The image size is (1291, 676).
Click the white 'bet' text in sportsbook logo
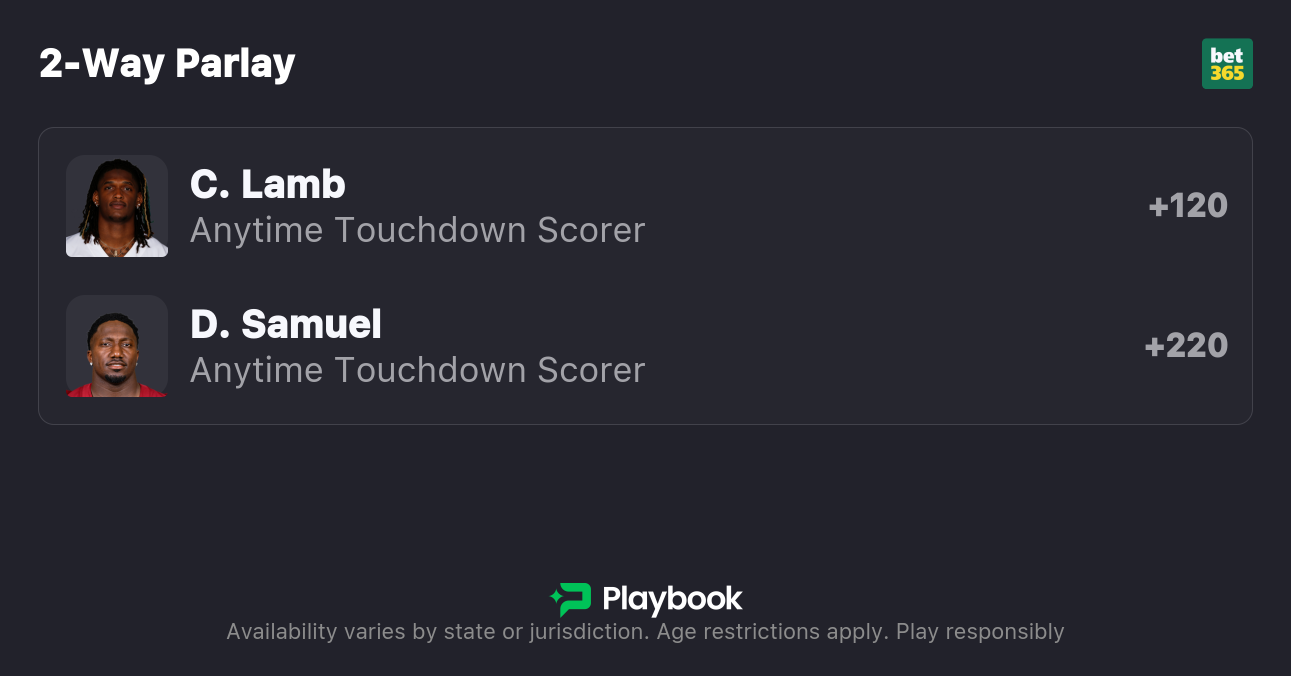(1226, 56)
